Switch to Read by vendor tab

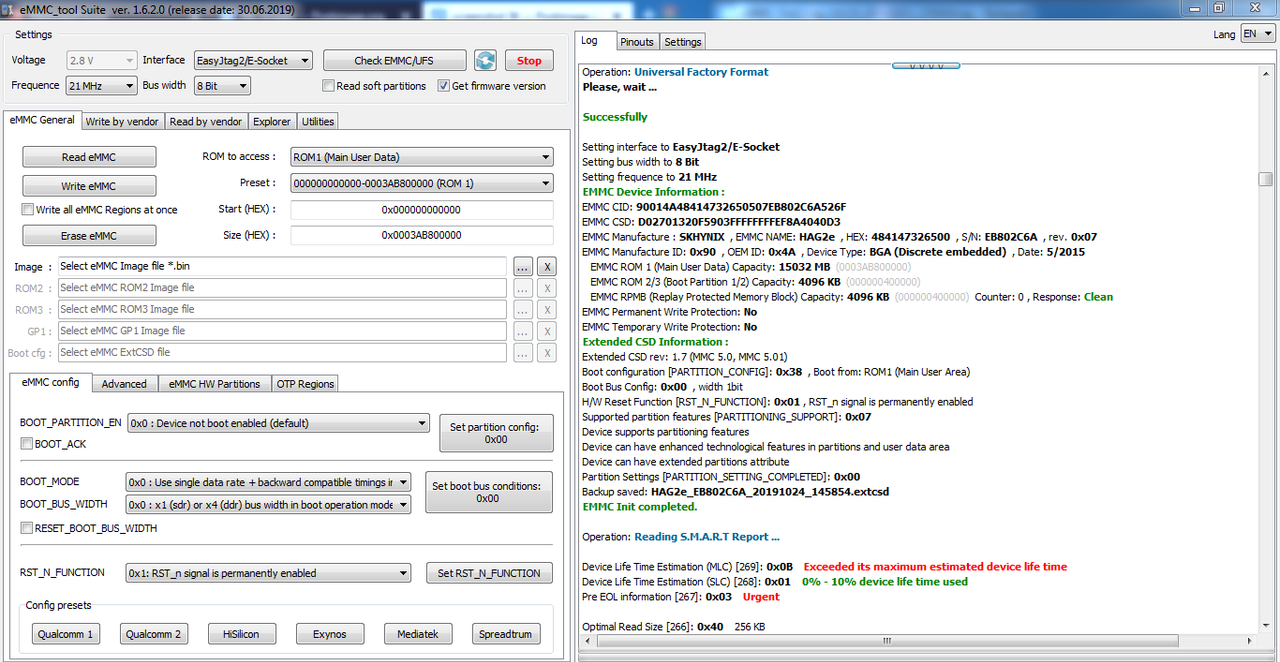click(x=206, y=121)
